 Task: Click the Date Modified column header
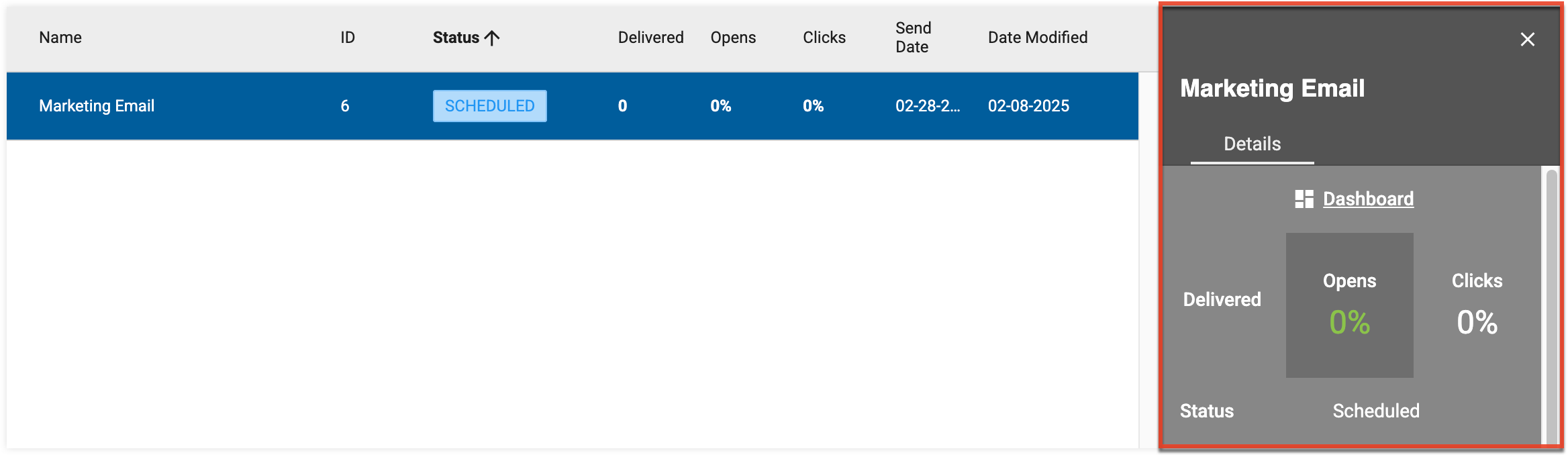coord(1037,38)
